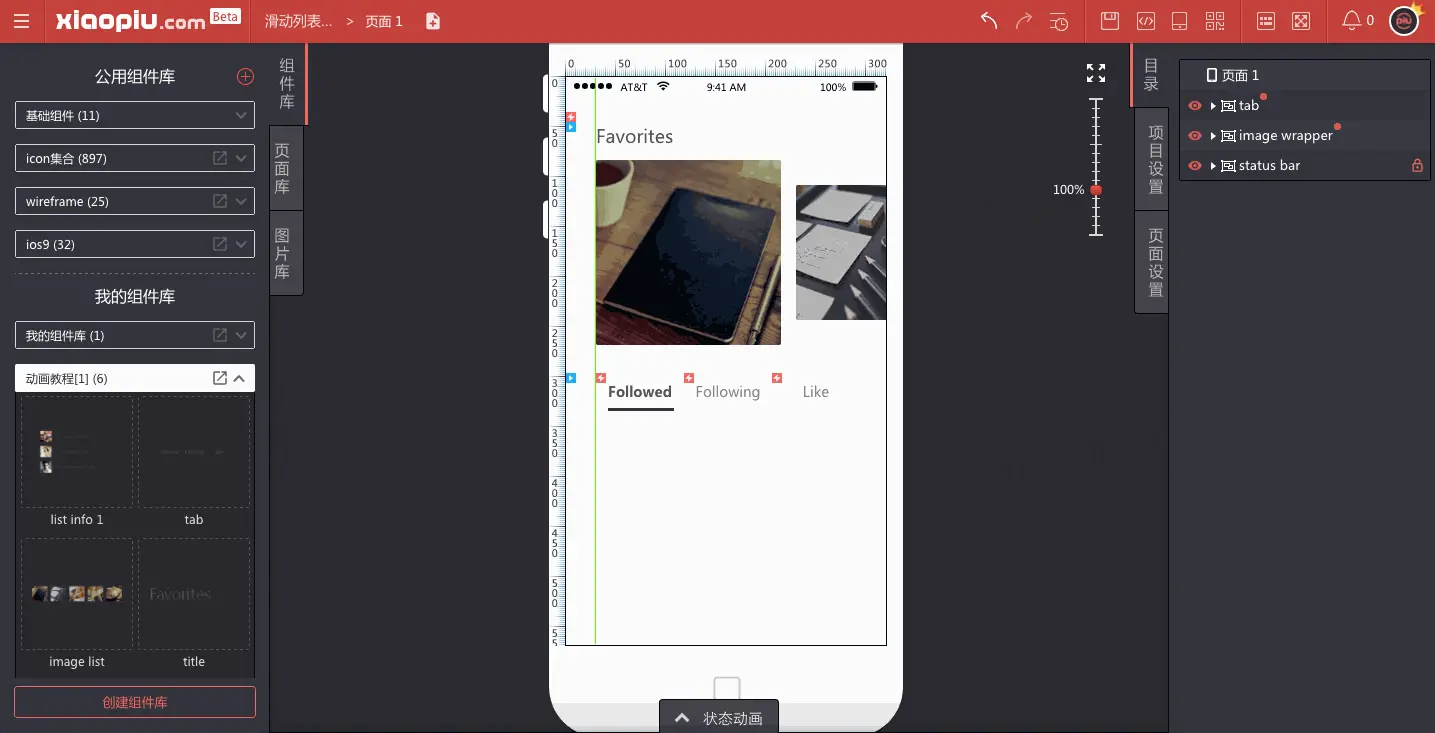Open the 基础组件 (11) dropdown

[135, 115]
